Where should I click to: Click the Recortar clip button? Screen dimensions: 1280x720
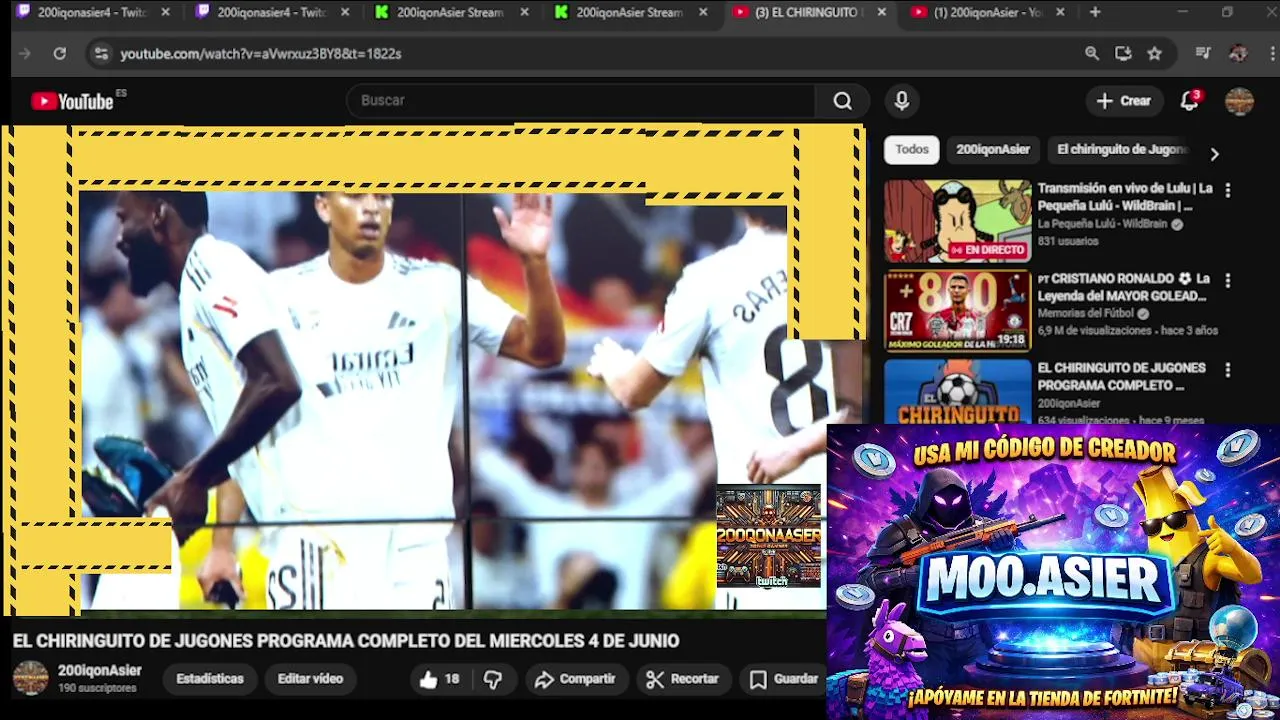pyautogui.click(x=683, y=679)
